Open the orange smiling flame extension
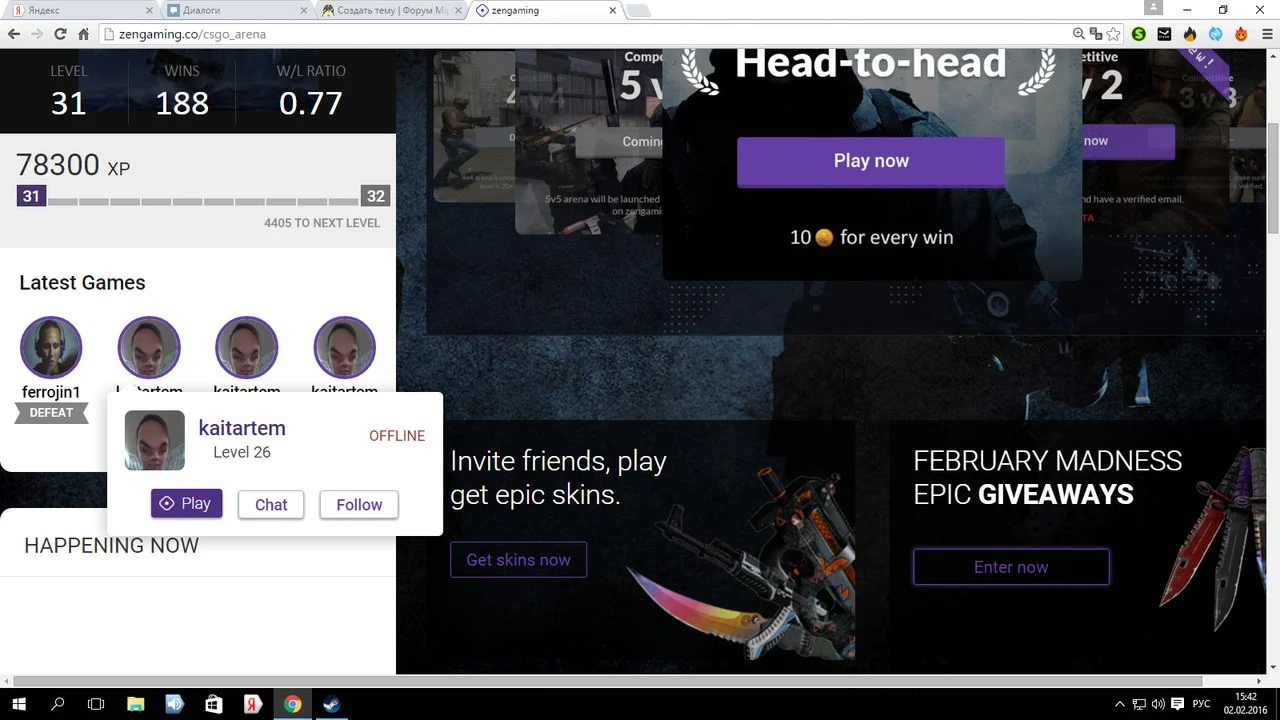This screenshot has width=1280, height=720. point(1241,34)
